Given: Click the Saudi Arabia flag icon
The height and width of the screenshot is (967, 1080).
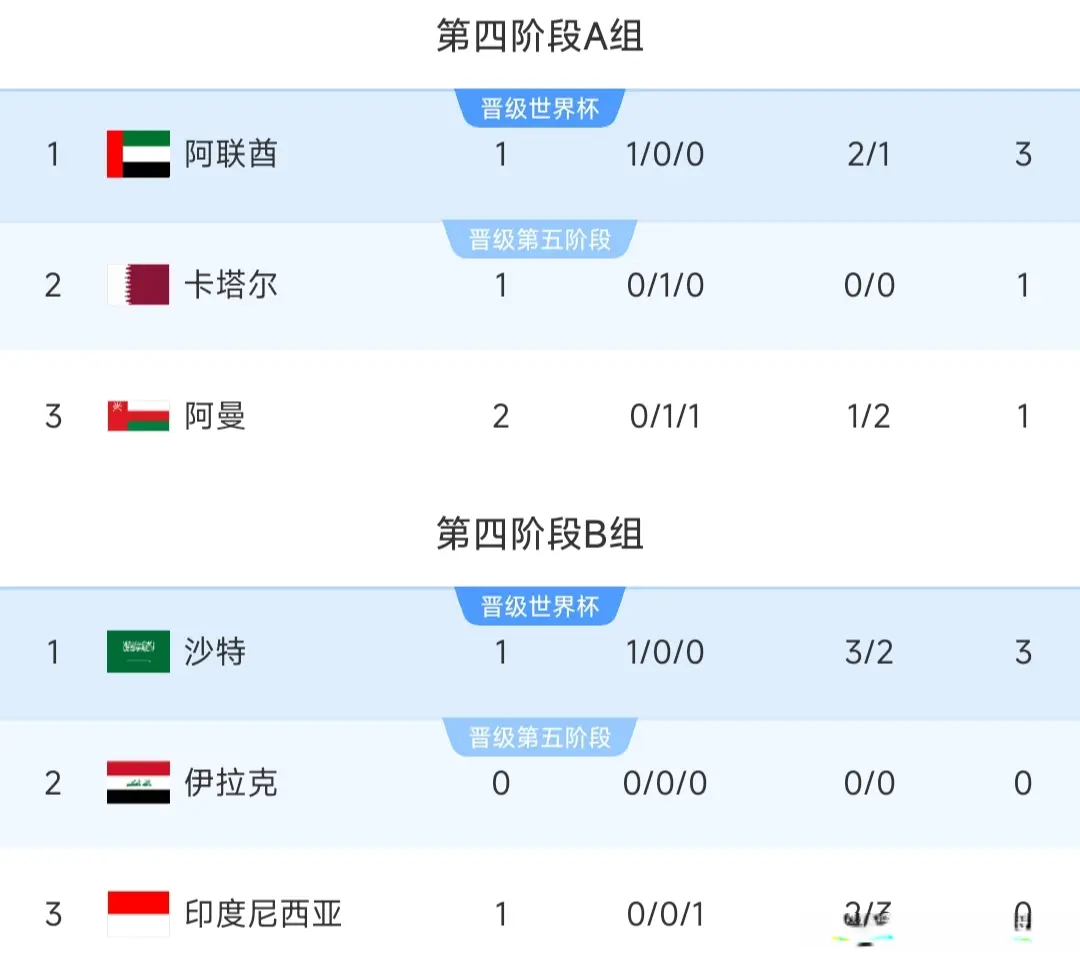Looking at the screenshot, I should (x=138, y=652).
